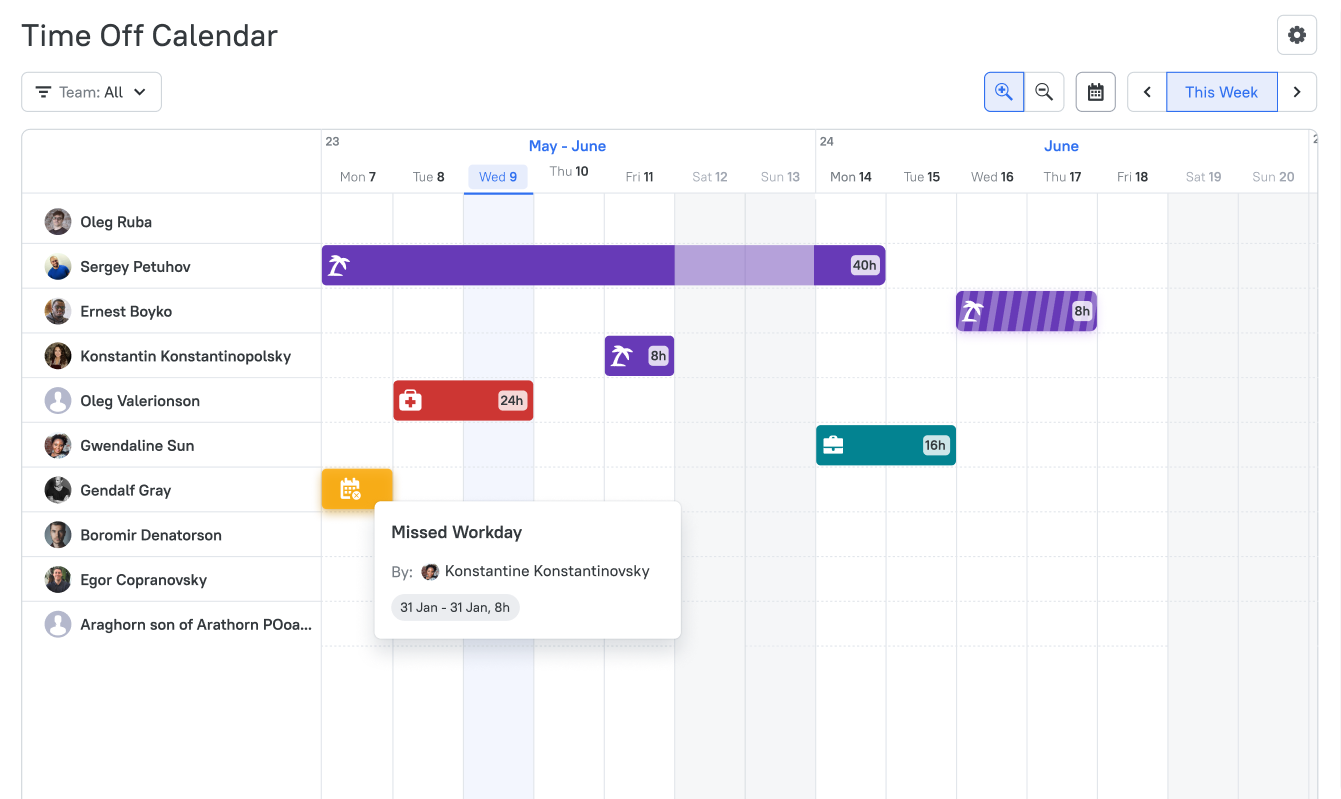
Task: Click the zoom out magnifier icon
Action: click(1044, 92)
